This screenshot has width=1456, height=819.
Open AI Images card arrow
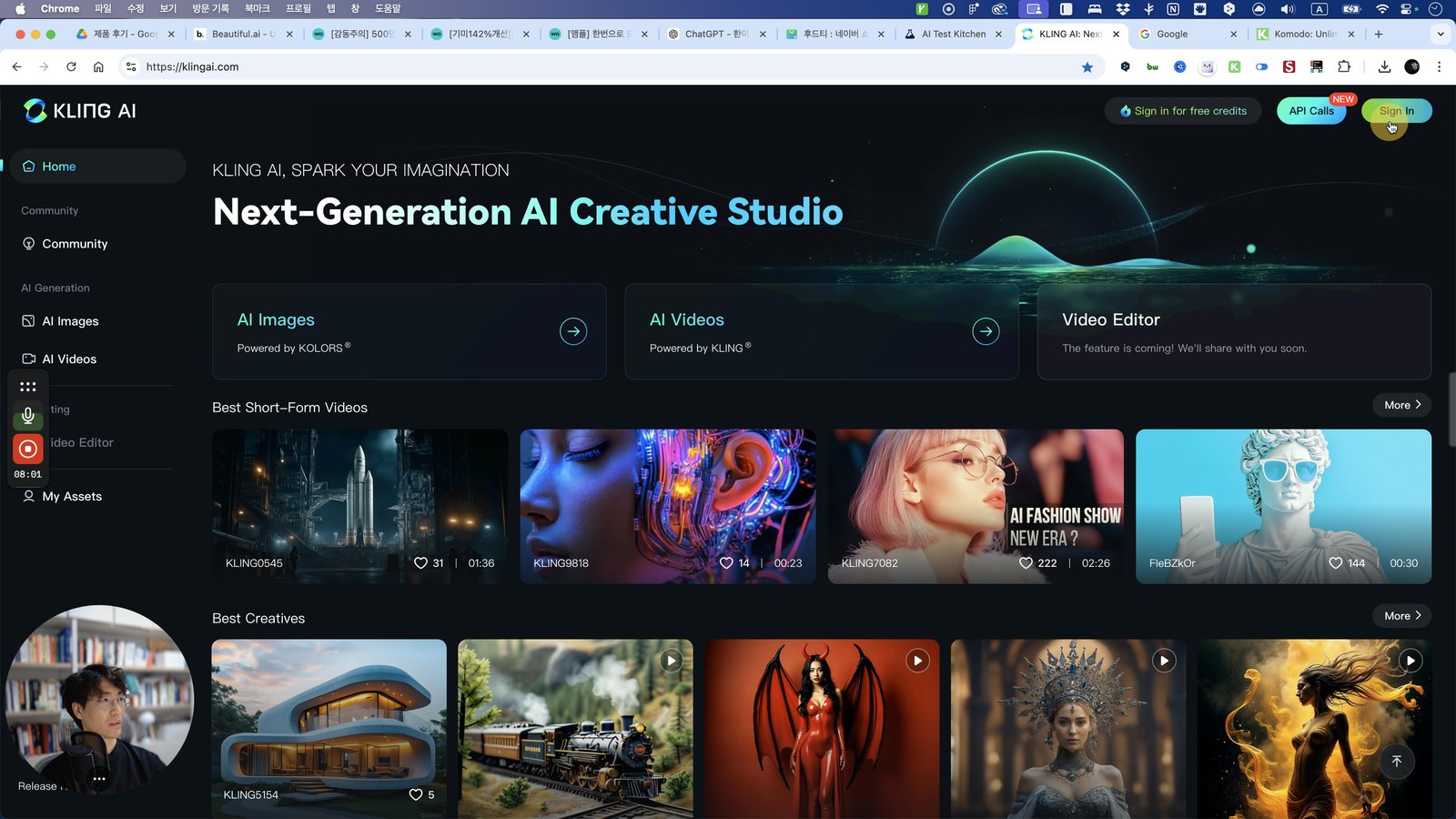point(573,331)
